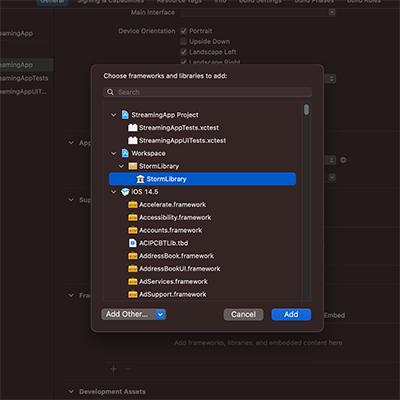Open the Add Other dropdown arrow
Image resolution: width=400 pixels, height=400 pixels.
(160, 314)
